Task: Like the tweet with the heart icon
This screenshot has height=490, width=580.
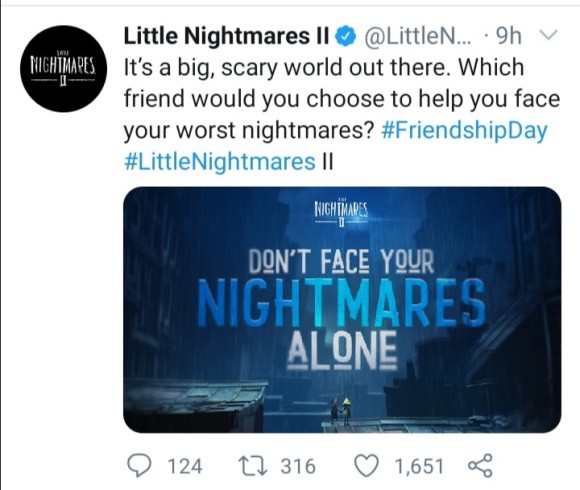Action: 367,466
